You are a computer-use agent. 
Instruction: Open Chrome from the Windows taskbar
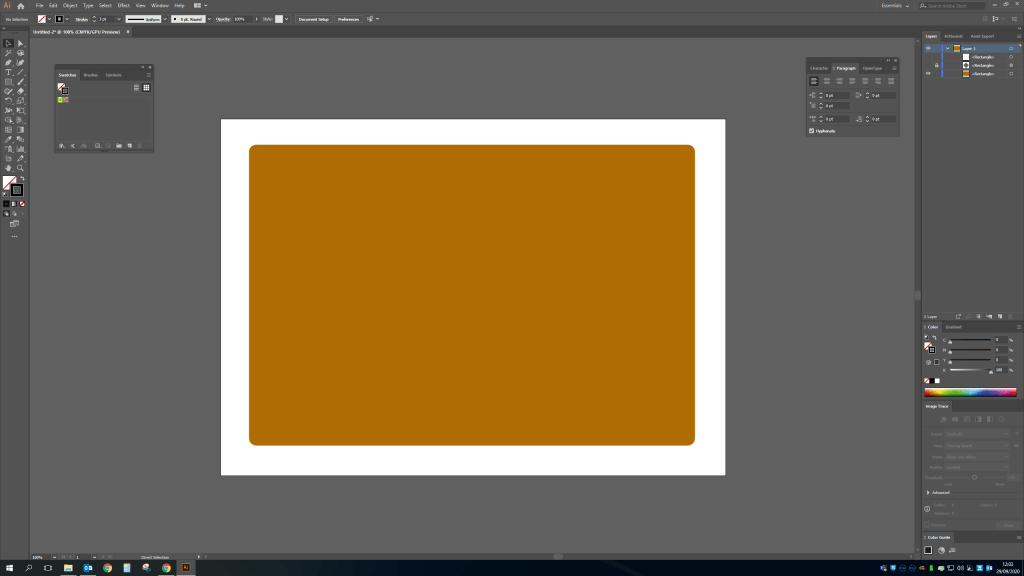(x=107, y=568)
